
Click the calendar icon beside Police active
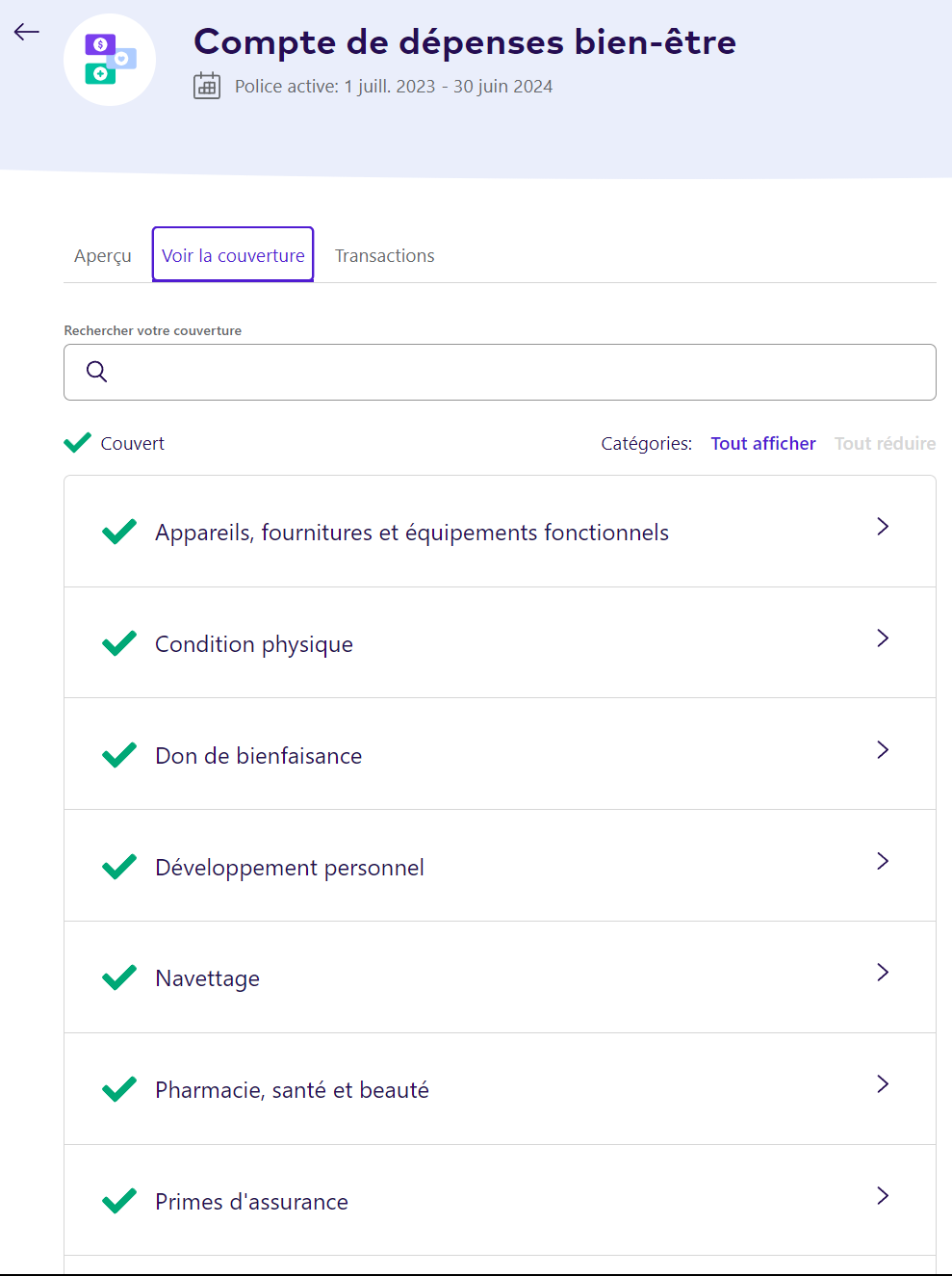coord(207,86)
